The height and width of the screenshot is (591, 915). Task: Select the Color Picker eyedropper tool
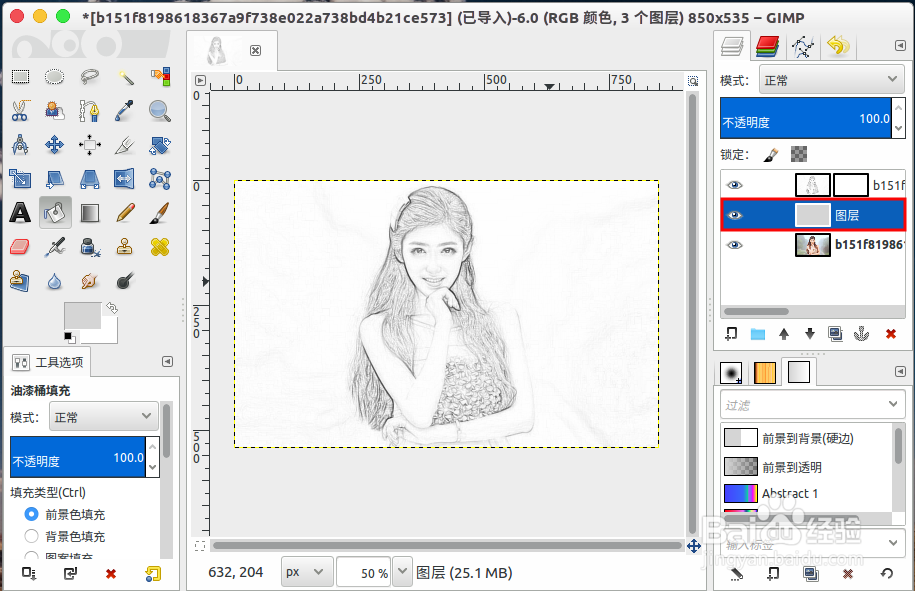[125, 111]
